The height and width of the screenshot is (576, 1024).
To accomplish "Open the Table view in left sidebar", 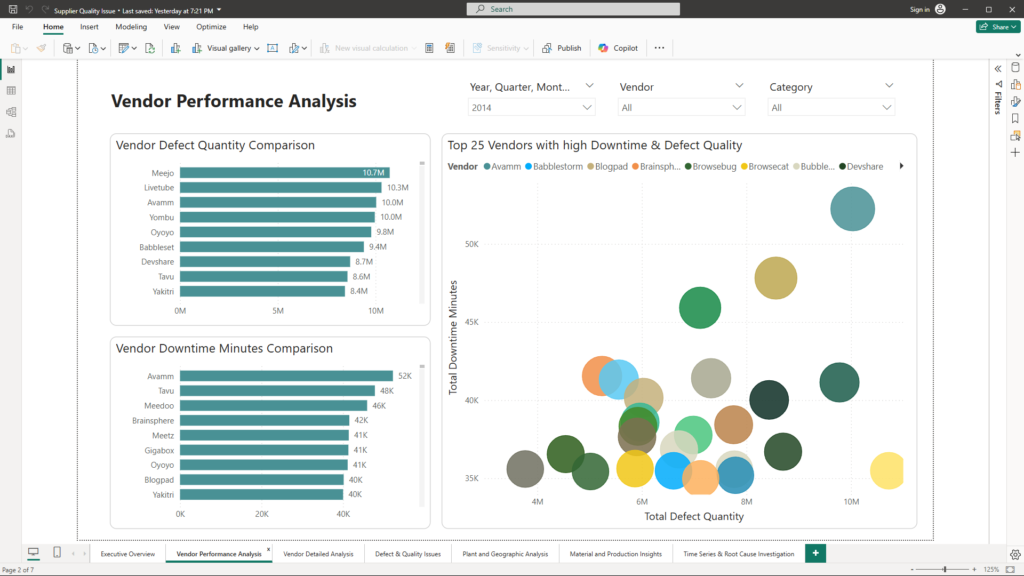I will click(x=11, y=90).
